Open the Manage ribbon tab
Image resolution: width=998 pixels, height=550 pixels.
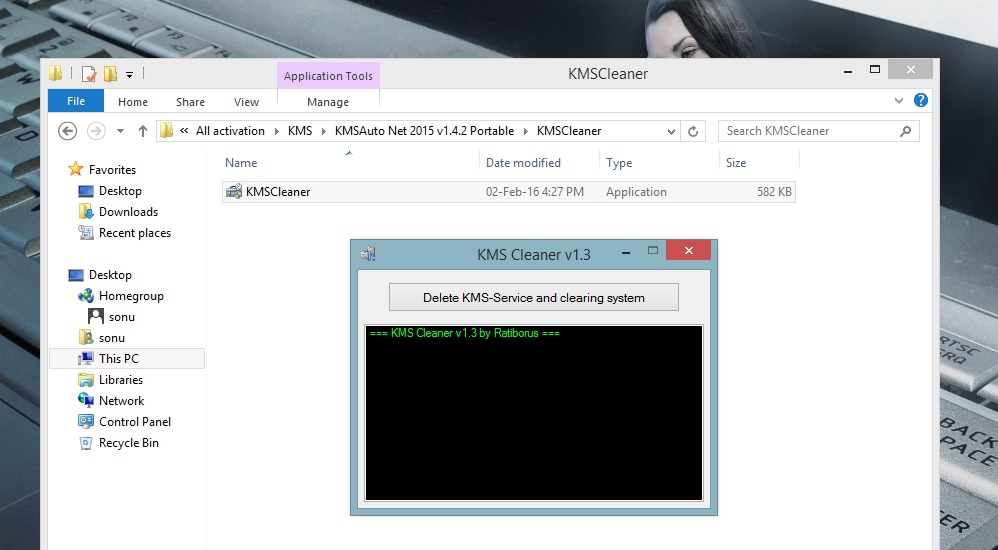click(328, 102)
